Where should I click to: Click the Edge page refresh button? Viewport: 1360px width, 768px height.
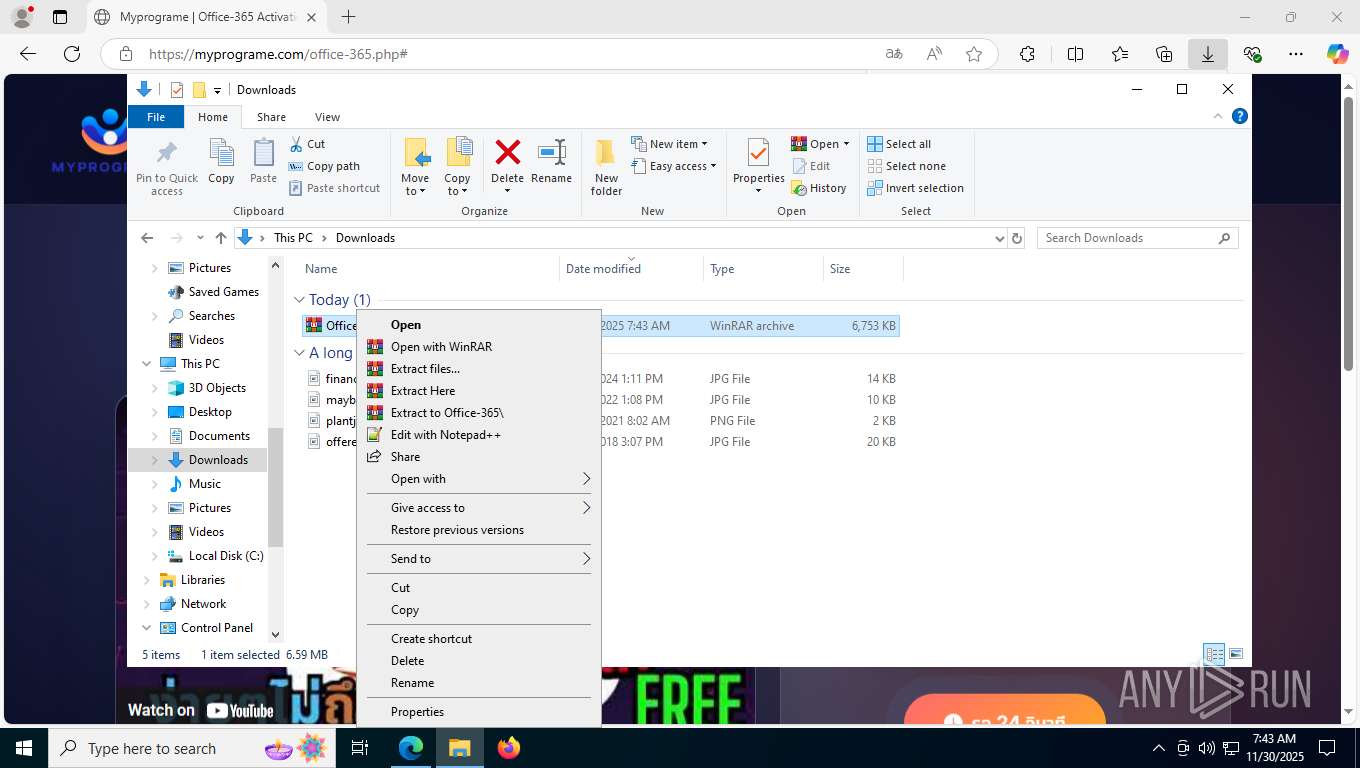click(72, 54)
